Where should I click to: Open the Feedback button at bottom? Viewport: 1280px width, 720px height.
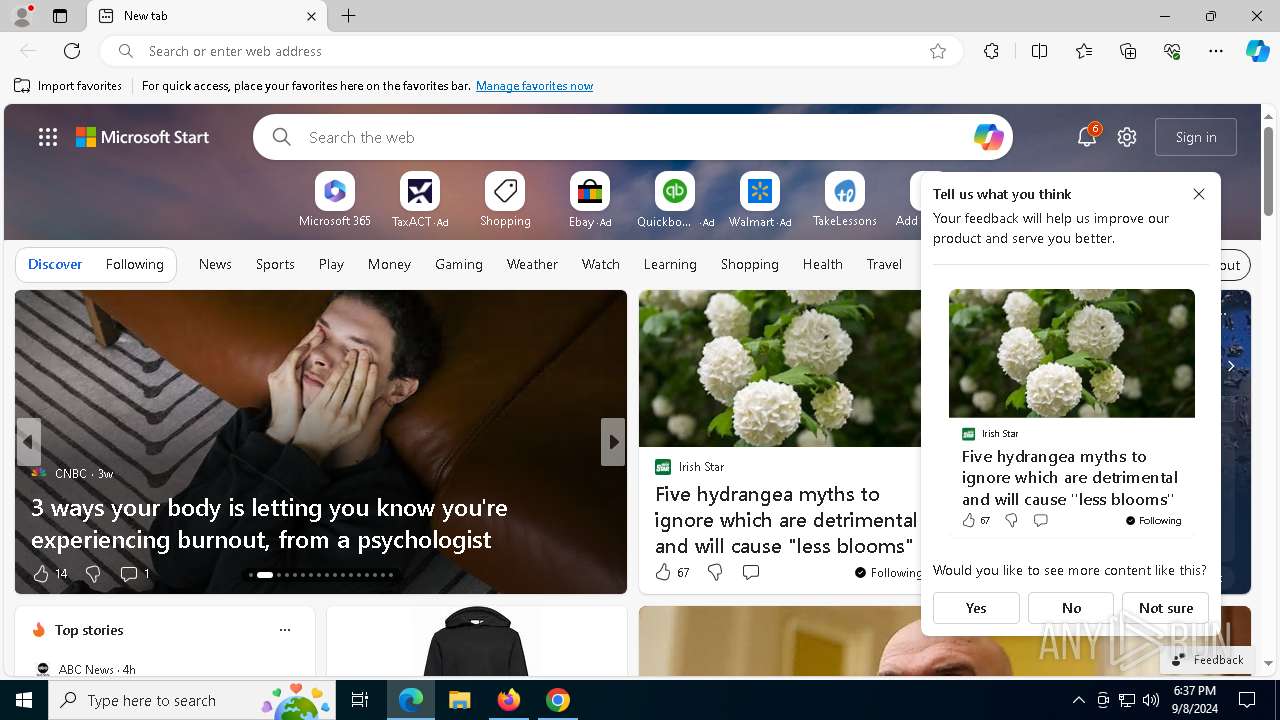tap(1207, 659)
